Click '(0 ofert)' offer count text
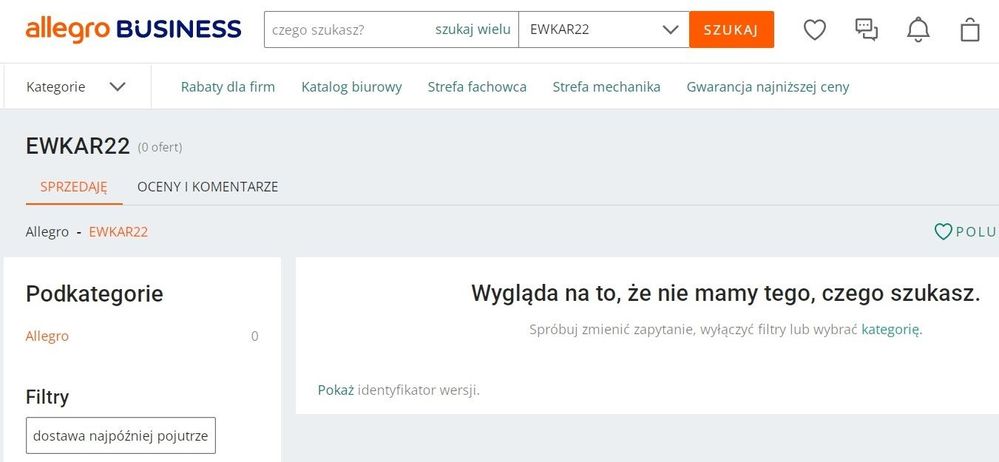This screenshot has width=999, height=462. tap(160, 148)
